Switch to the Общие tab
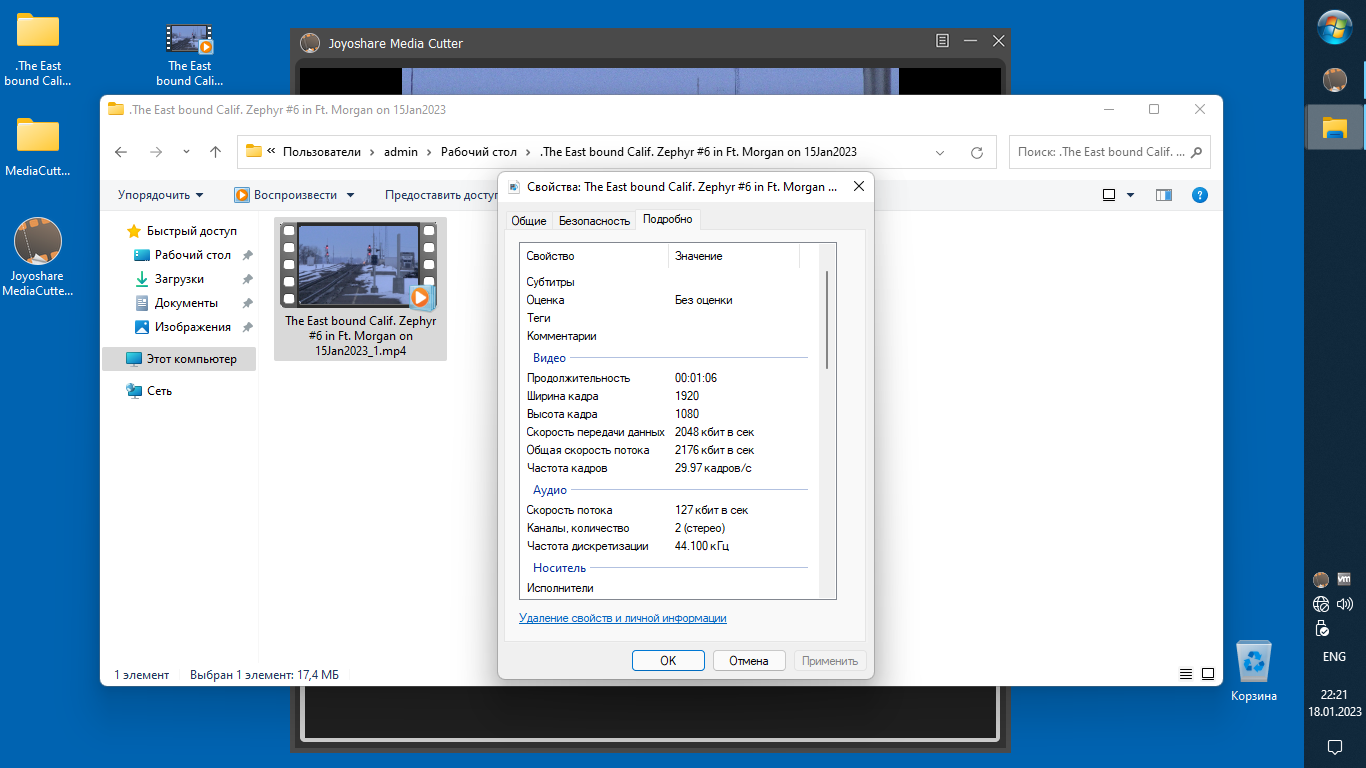 pyautogui.click(x=528, y=221)
